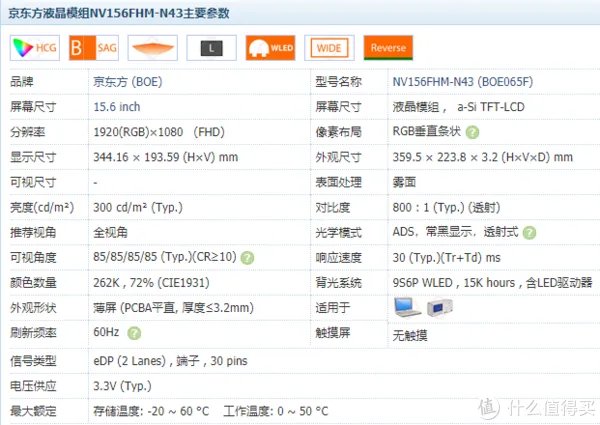Click the 最大额定 row label

(x=33, y=411)
